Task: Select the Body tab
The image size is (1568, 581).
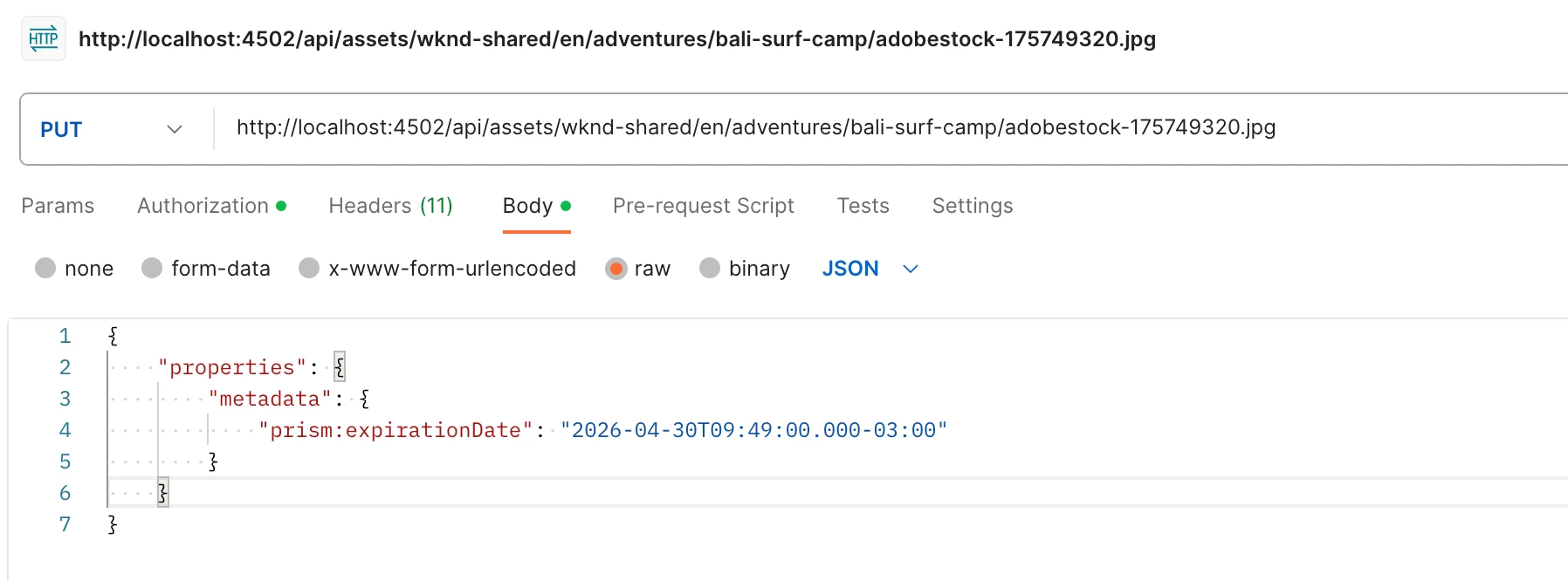Action: (528, 206)
